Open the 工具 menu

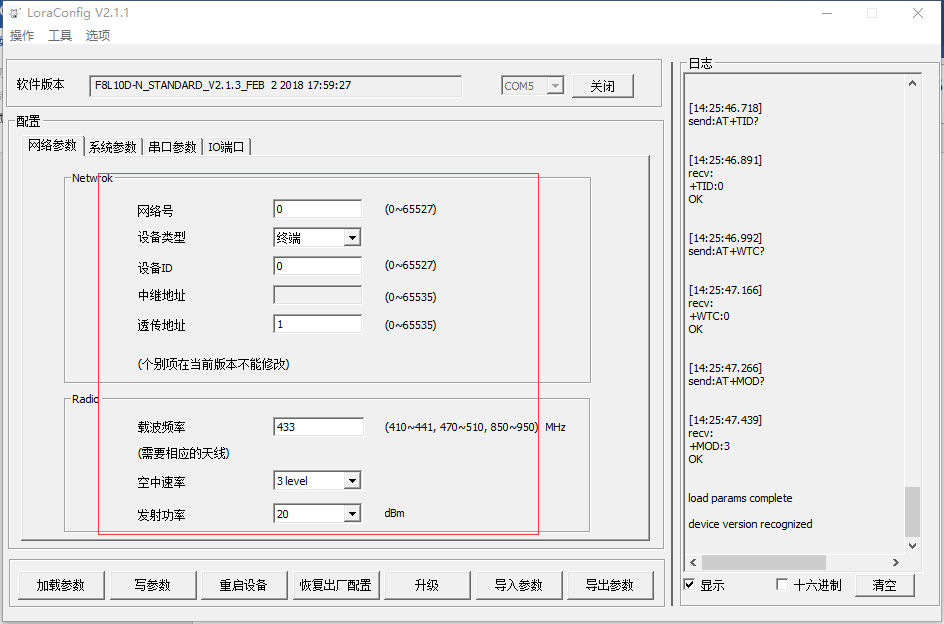(x=60, y=36)
